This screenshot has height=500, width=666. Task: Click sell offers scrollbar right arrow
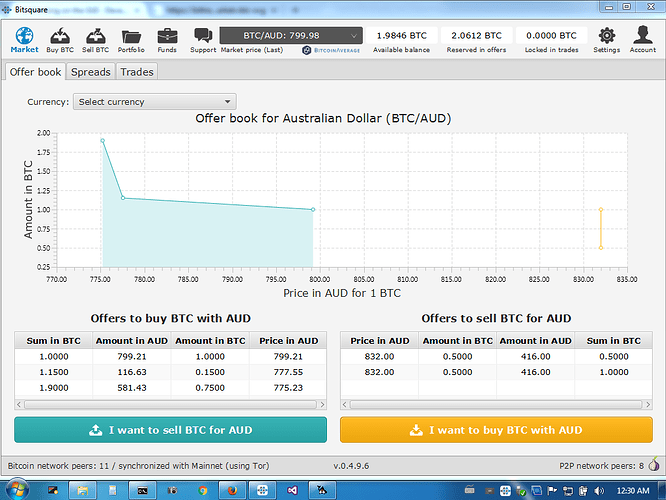click(x=648, y=405)
